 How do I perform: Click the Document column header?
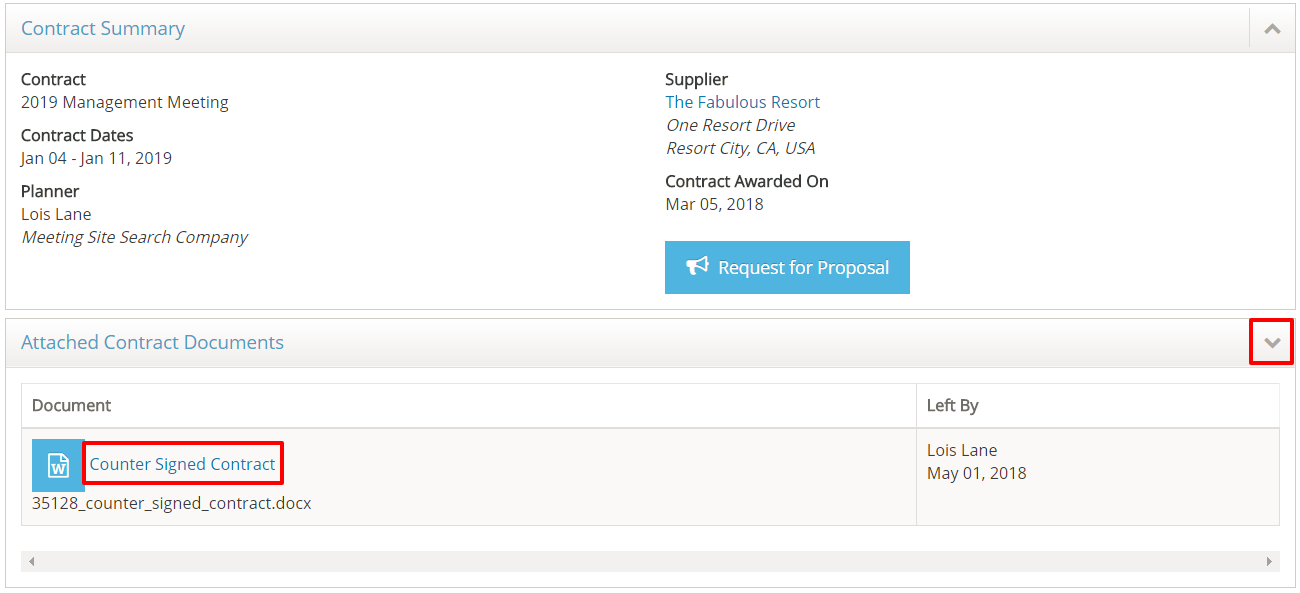click(71, 405)
